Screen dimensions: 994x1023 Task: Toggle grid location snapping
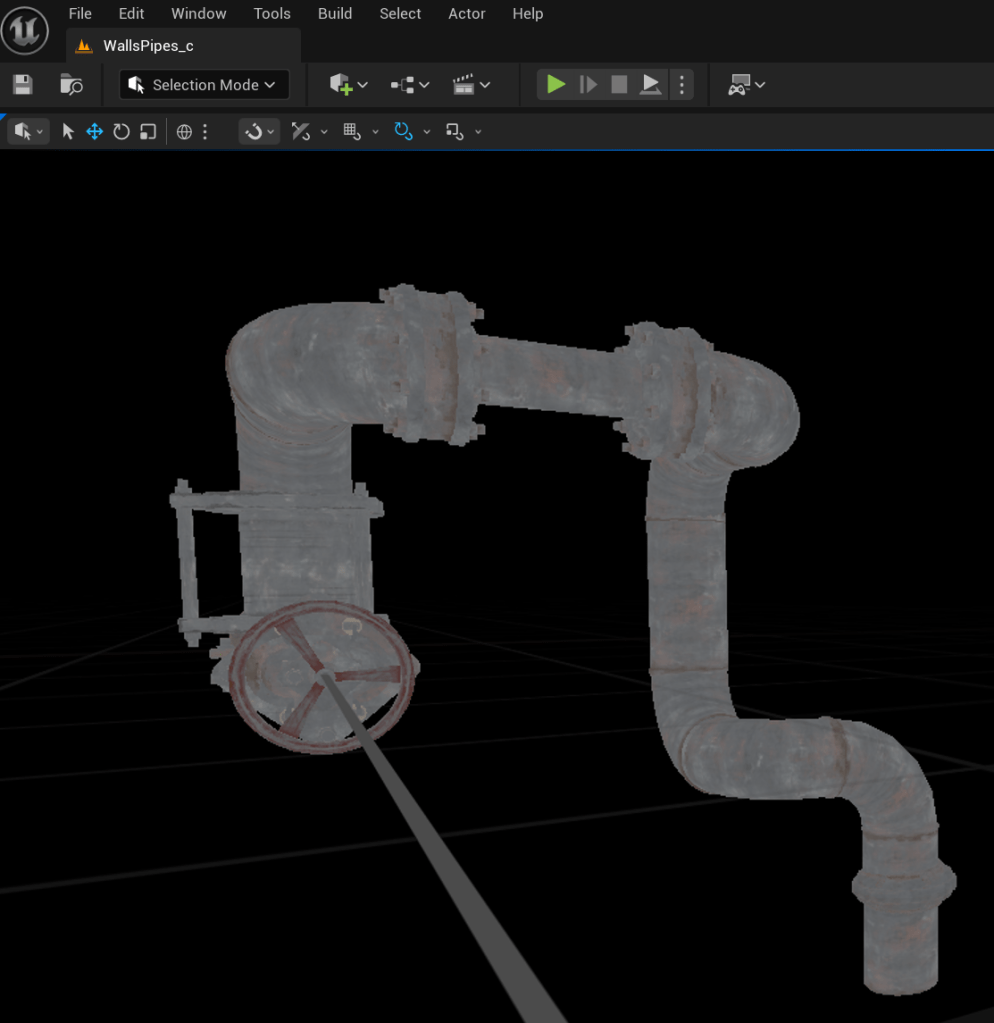(x=351, y=132)
